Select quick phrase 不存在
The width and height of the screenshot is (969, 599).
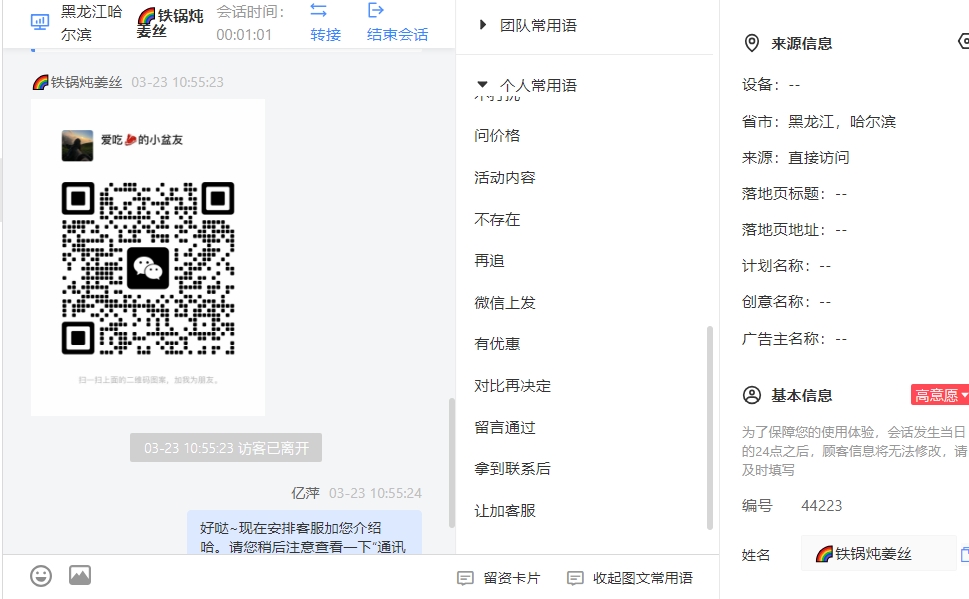pyautogui.click(x=497, y=219)
